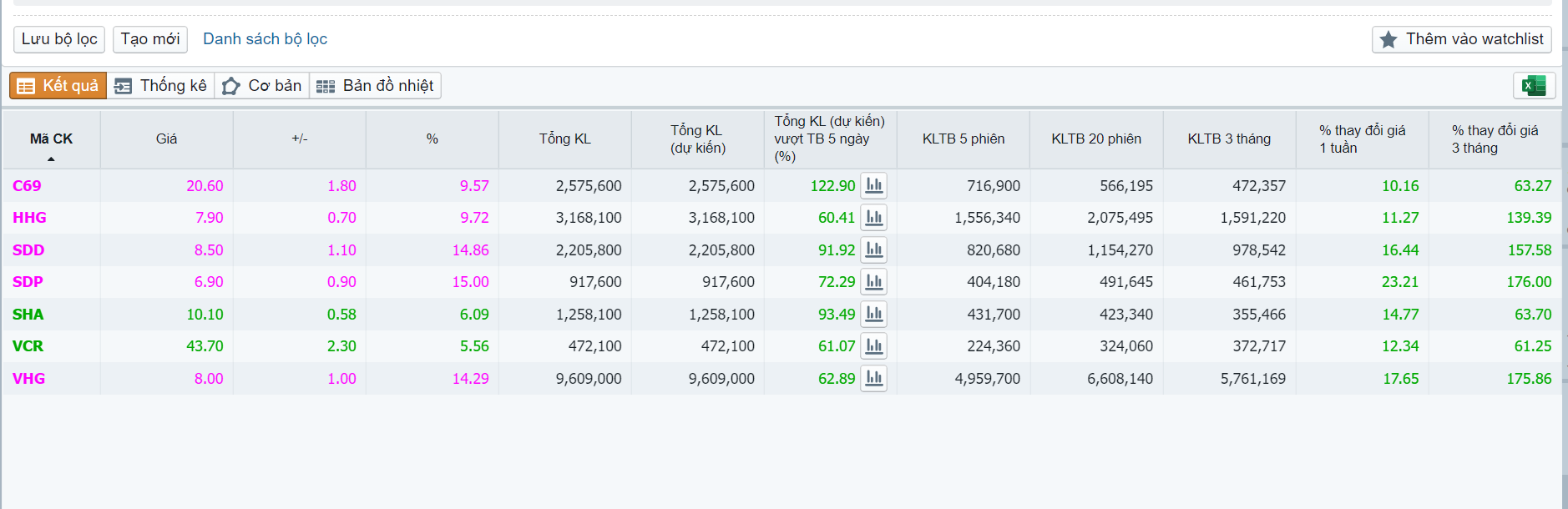The image size is (1568, 509).
Task: Open volume chart icon for C69 row
Action: tap(873, 185)
